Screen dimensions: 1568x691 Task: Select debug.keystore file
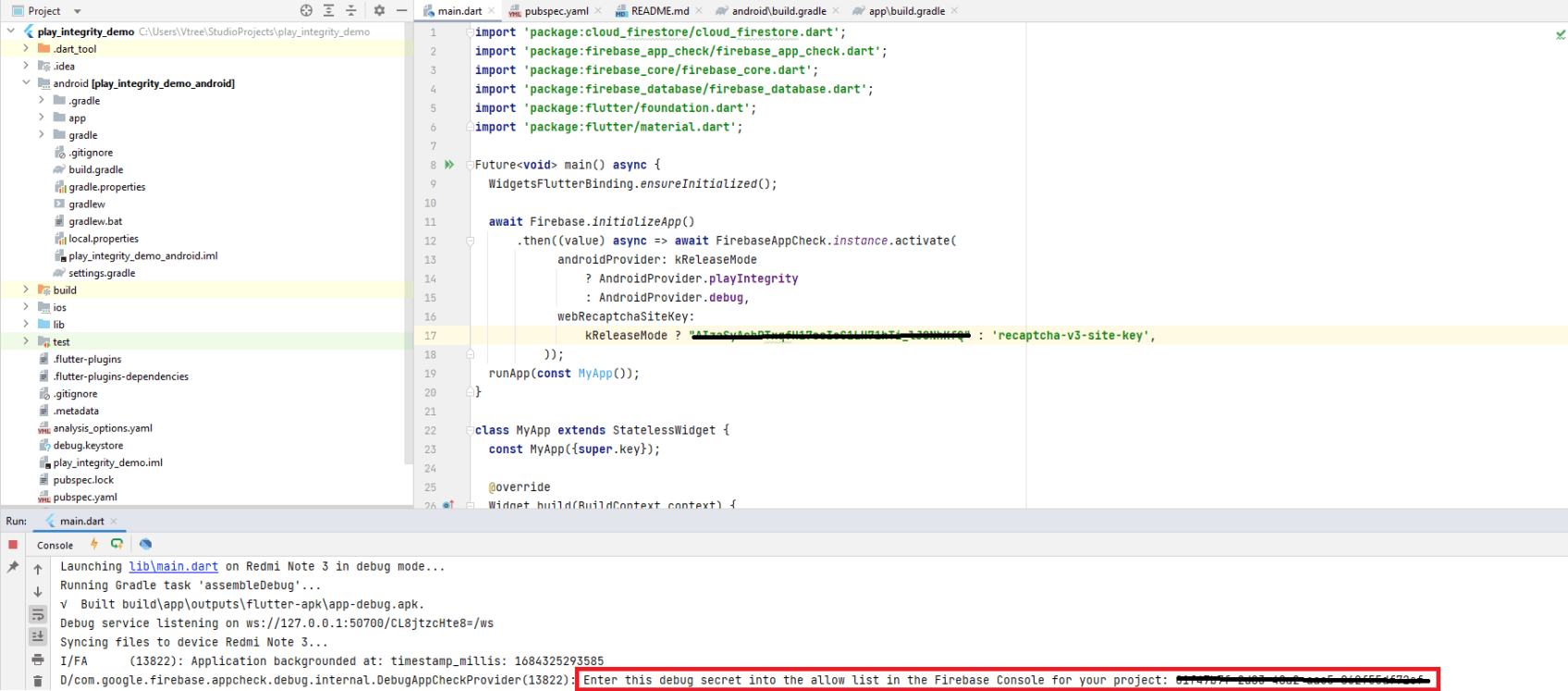(x=88, y=445)
